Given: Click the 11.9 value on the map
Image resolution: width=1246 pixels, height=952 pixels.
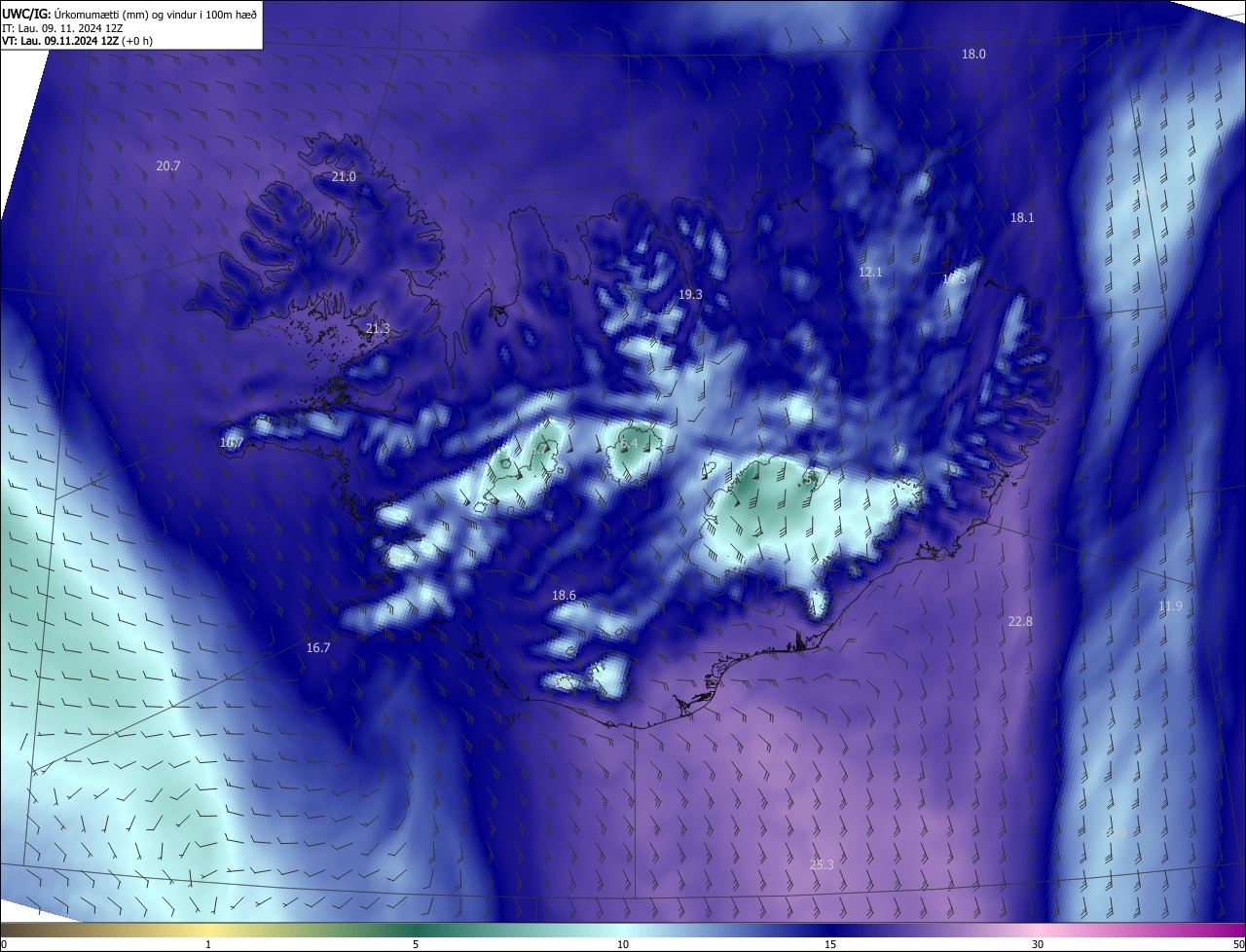Looking at the screenshot, I should [1170, 606].
